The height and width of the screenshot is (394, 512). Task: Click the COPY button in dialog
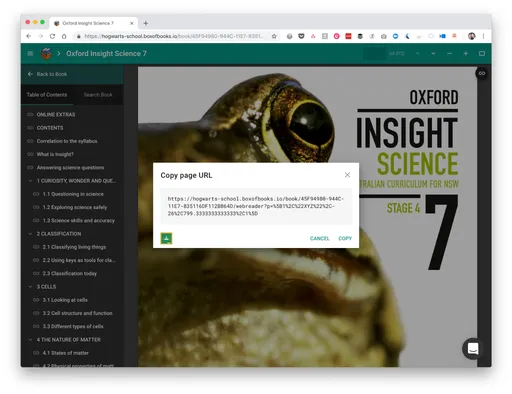click(345, 238)
